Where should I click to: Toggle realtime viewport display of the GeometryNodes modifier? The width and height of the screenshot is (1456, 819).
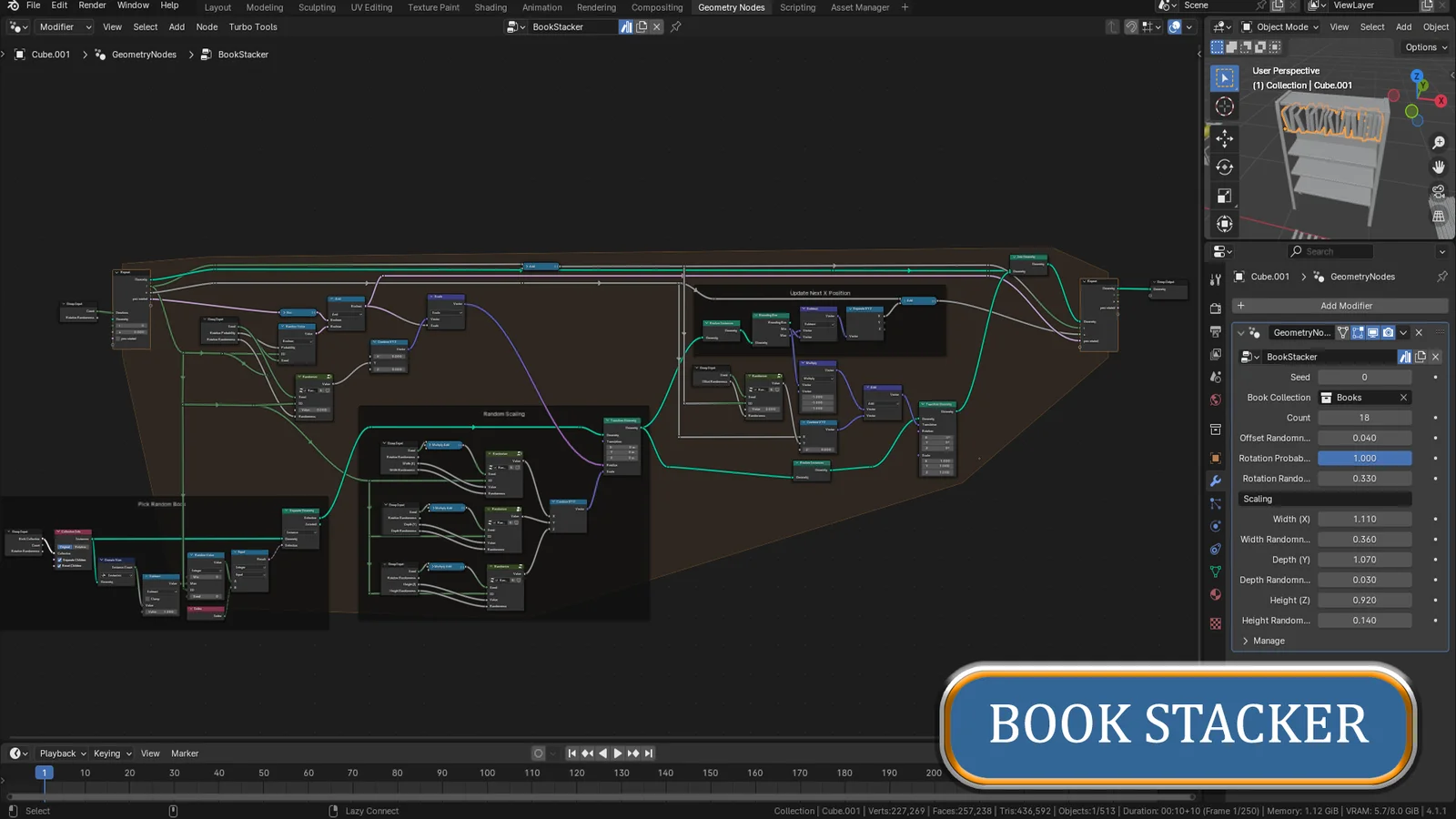coord(1372,333)
